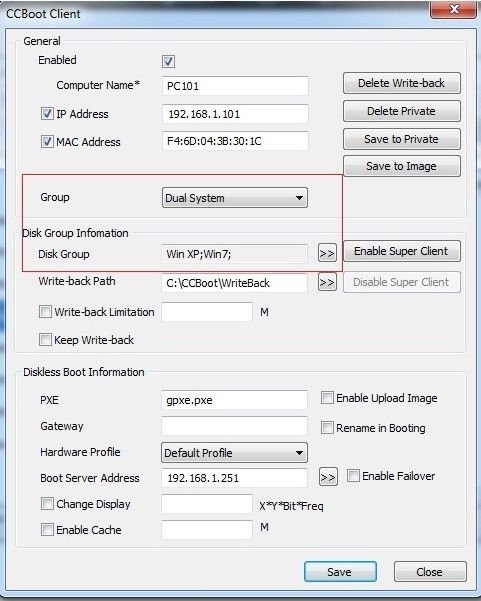
Task: Check the Enable Failover box
Action: (x=353, y=476)
